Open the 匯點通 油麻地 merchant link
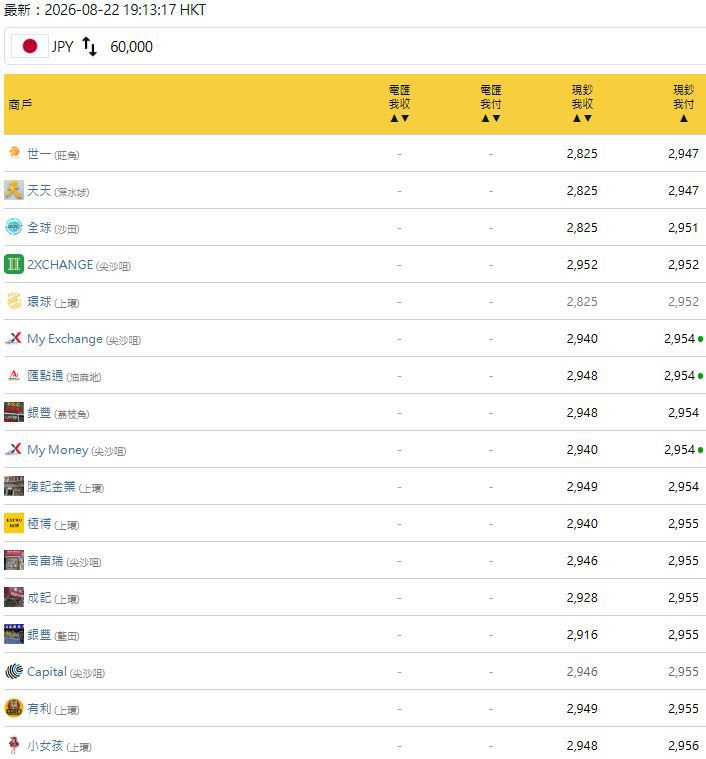The height and width of the screenshot is (759, 706). pyautogui.click(x=64, y=376)
